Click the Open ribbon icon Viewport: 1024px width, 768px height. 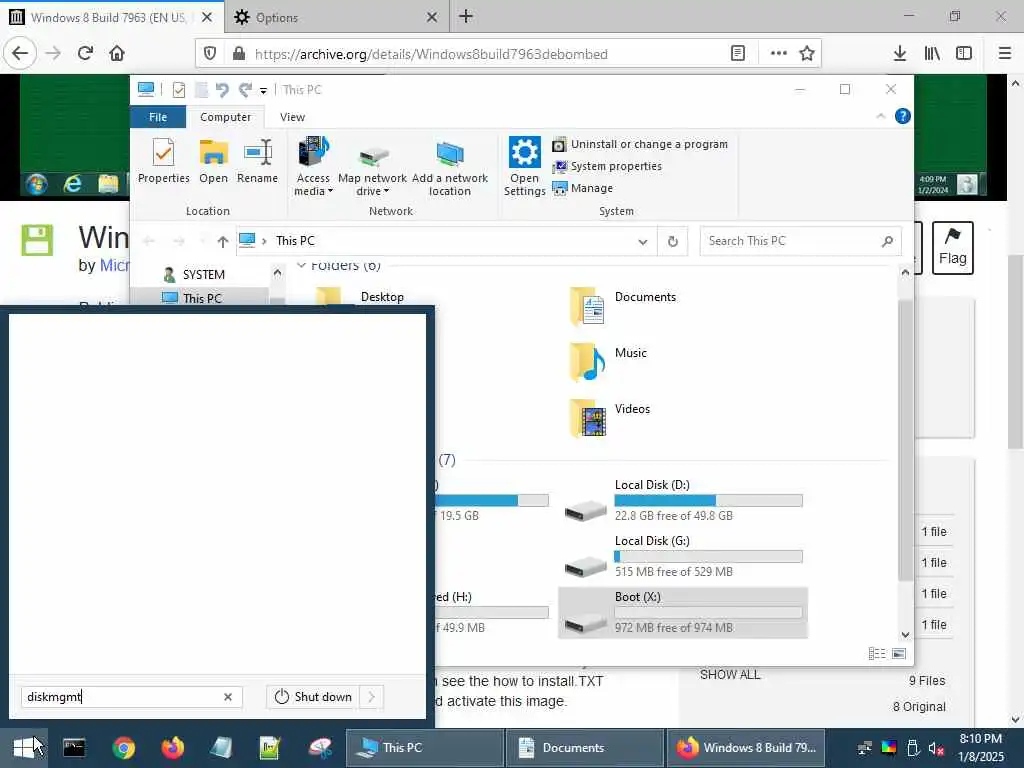tap(214, 161)
